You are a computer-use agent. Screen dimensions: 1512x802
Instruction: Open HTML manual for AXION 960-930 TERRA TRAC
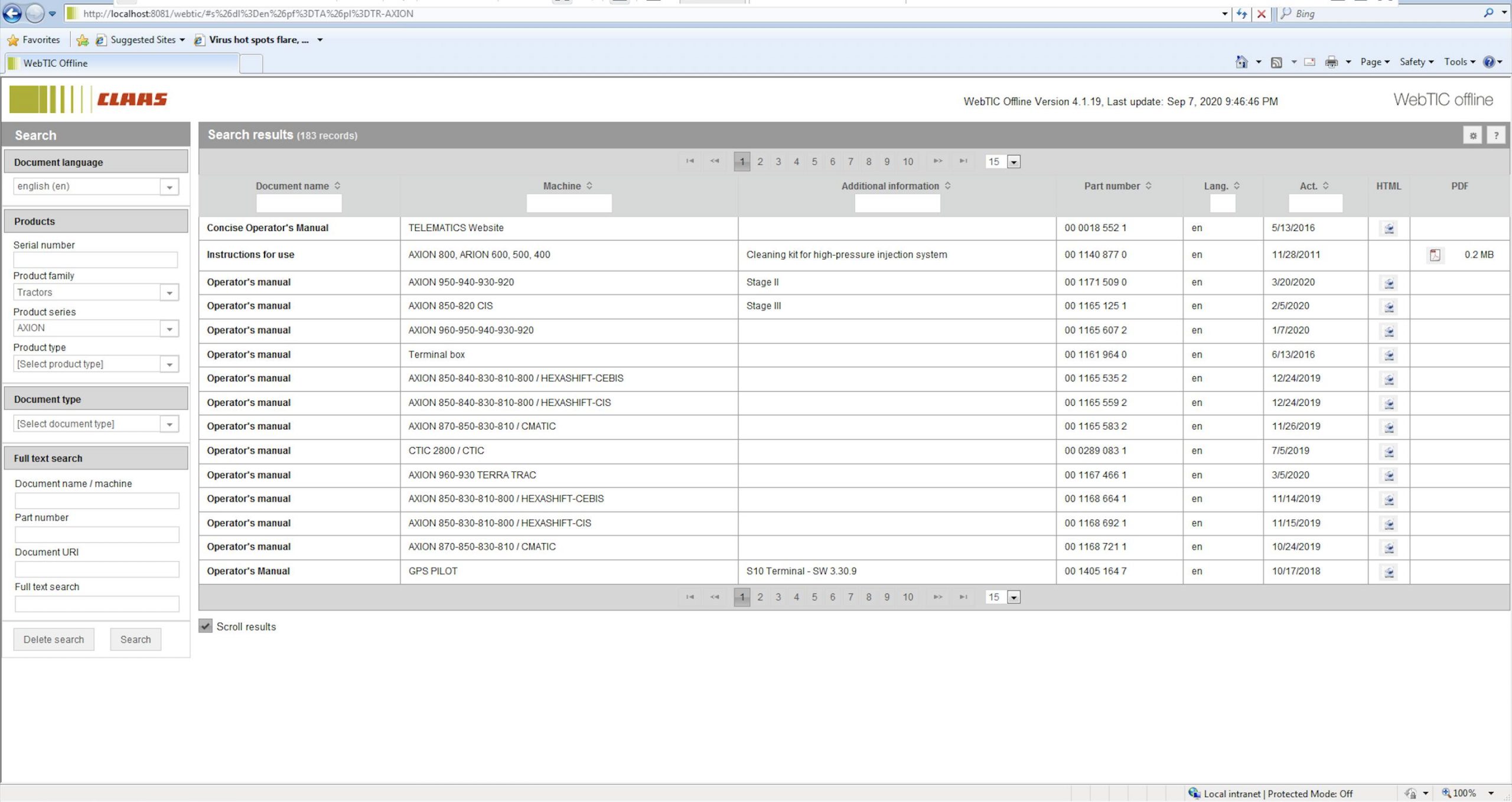(x=1389, y=475)
